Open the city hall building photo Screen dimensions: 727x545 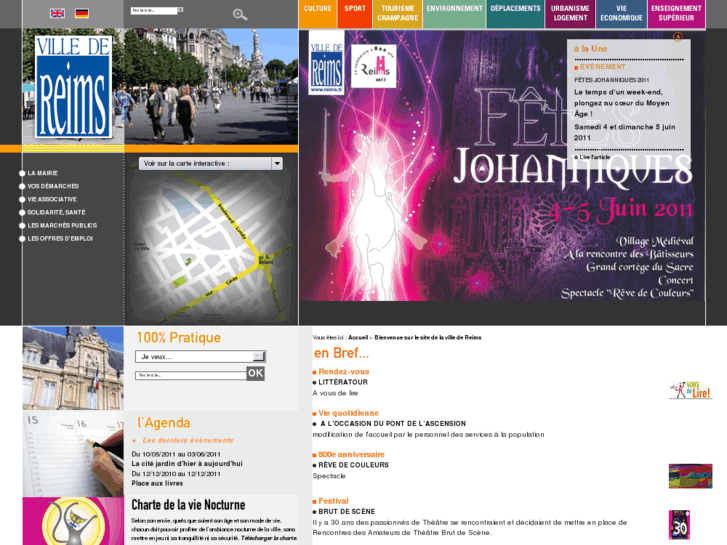pos(73,368)
